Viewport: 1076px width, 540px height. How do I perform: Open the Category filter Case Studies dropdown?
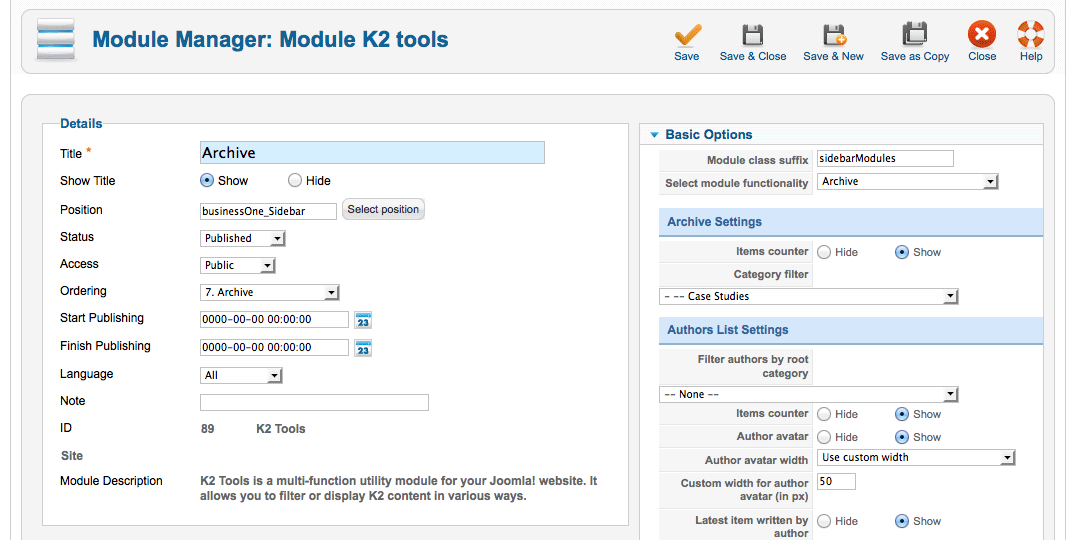[x=808, y=296]
